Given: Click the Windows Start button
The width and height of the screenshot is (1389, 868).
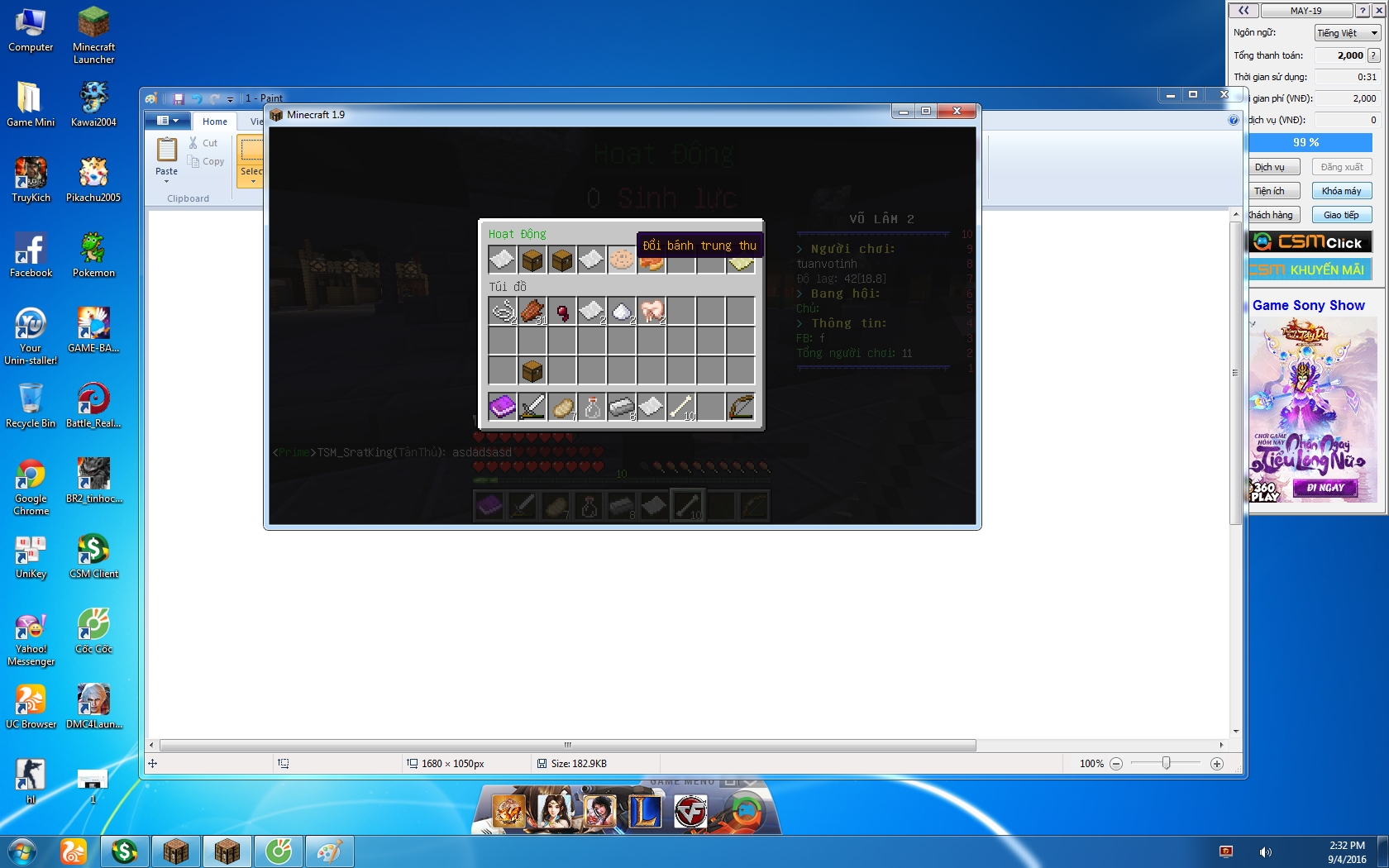Looking at the screenshot, I should 22,851.
